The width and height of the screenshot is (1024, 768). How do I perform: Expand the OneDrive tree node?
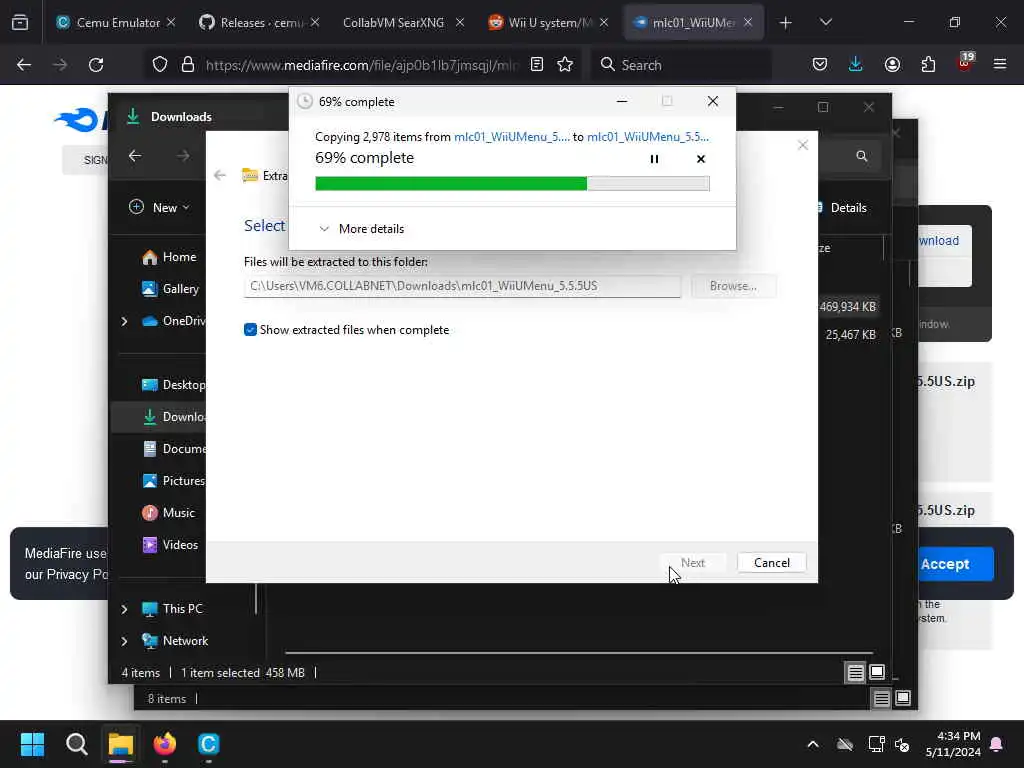[x=124, y=321]
